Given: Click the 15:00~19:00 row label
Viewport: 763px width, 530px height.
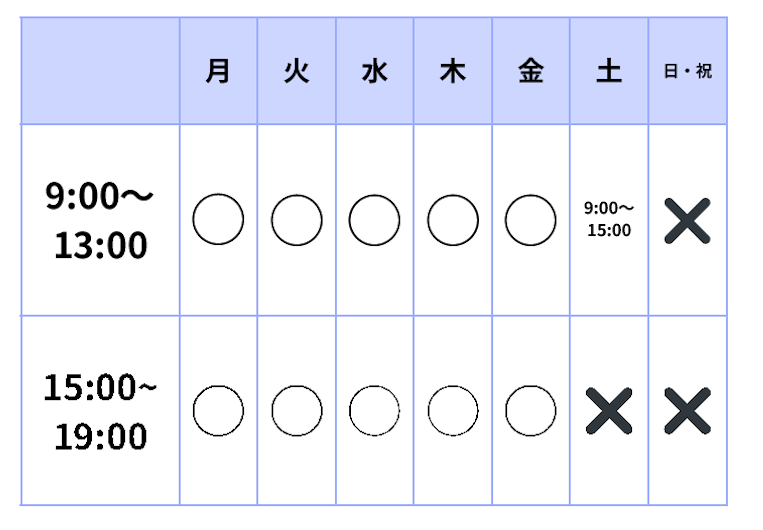Looking at the screenshot, I should click(x=100, y=411).
